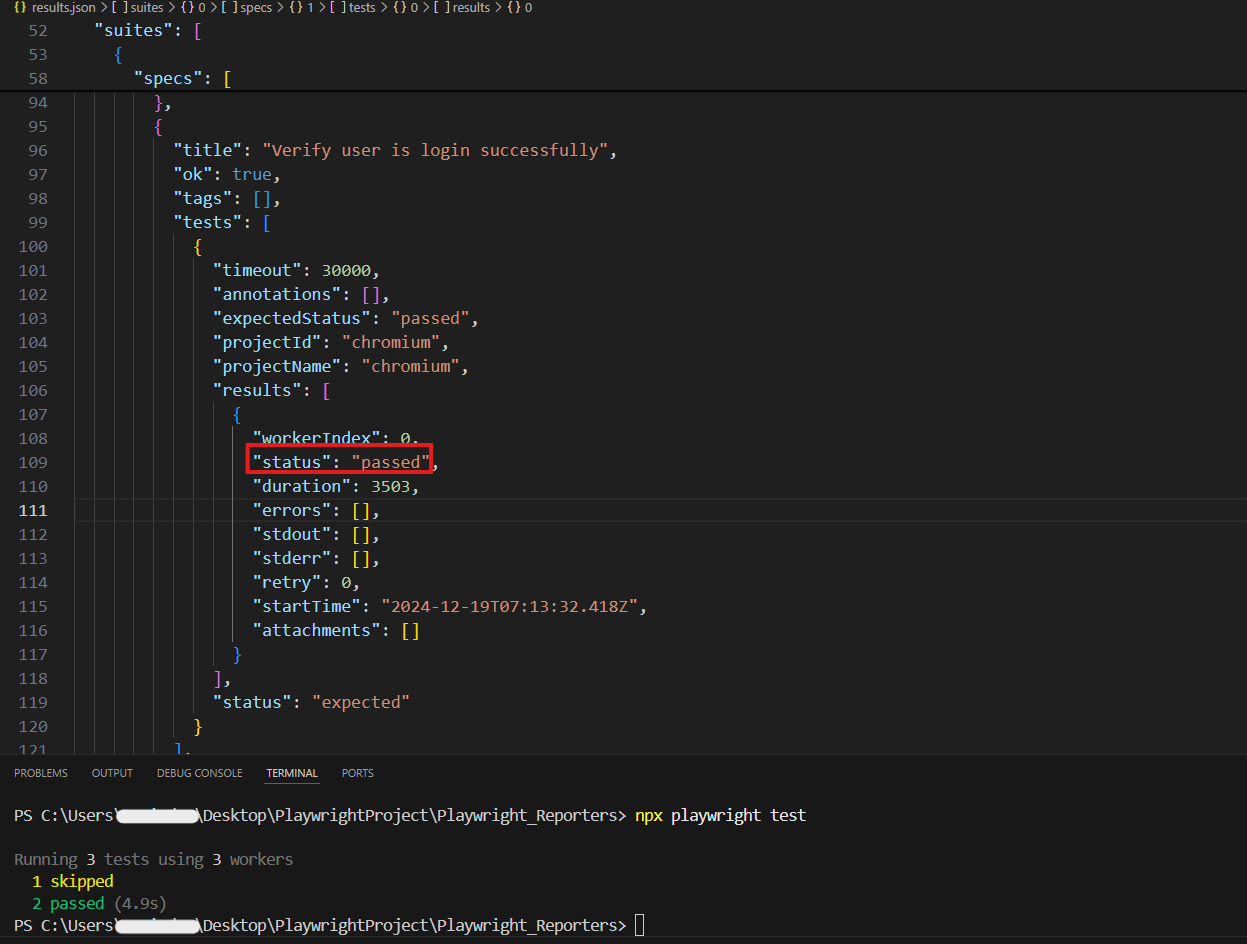Click line number 120 in the gutter
The image size is (1247, 944).
click(33, 726)
